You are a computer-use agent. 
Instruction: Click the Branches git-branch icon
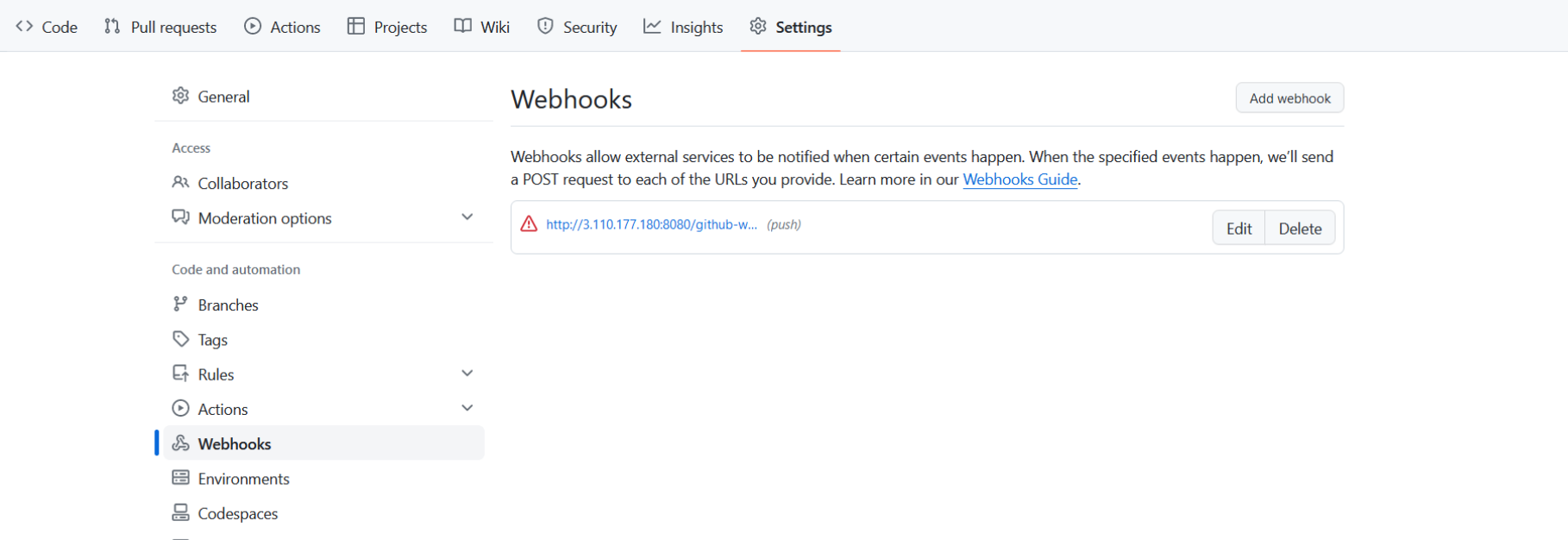(x=180, y=305)
